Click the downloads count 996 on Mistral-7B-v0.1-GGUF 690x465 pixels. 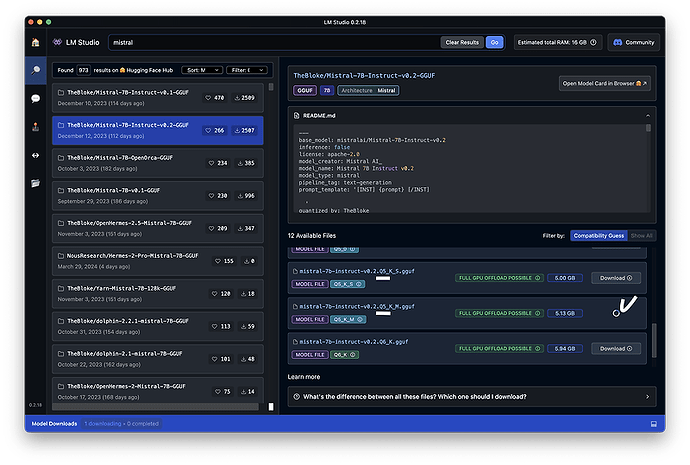[x=246, y=196]
